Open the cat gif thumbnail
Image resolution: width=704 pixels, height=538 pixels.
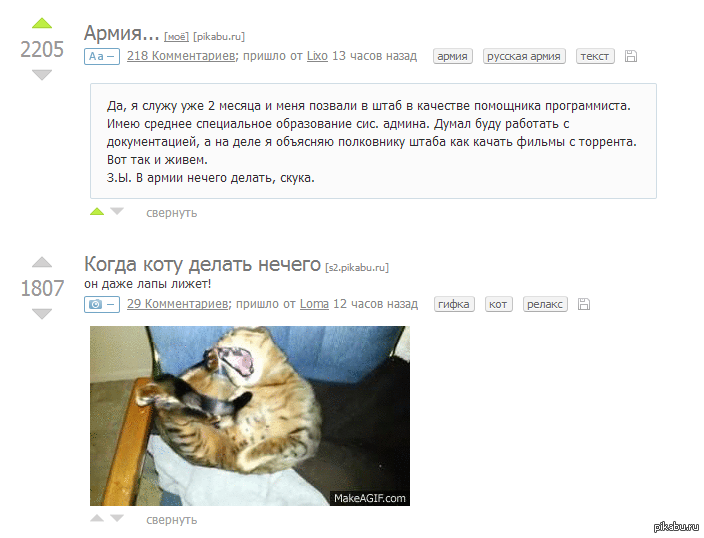point(250,416)
